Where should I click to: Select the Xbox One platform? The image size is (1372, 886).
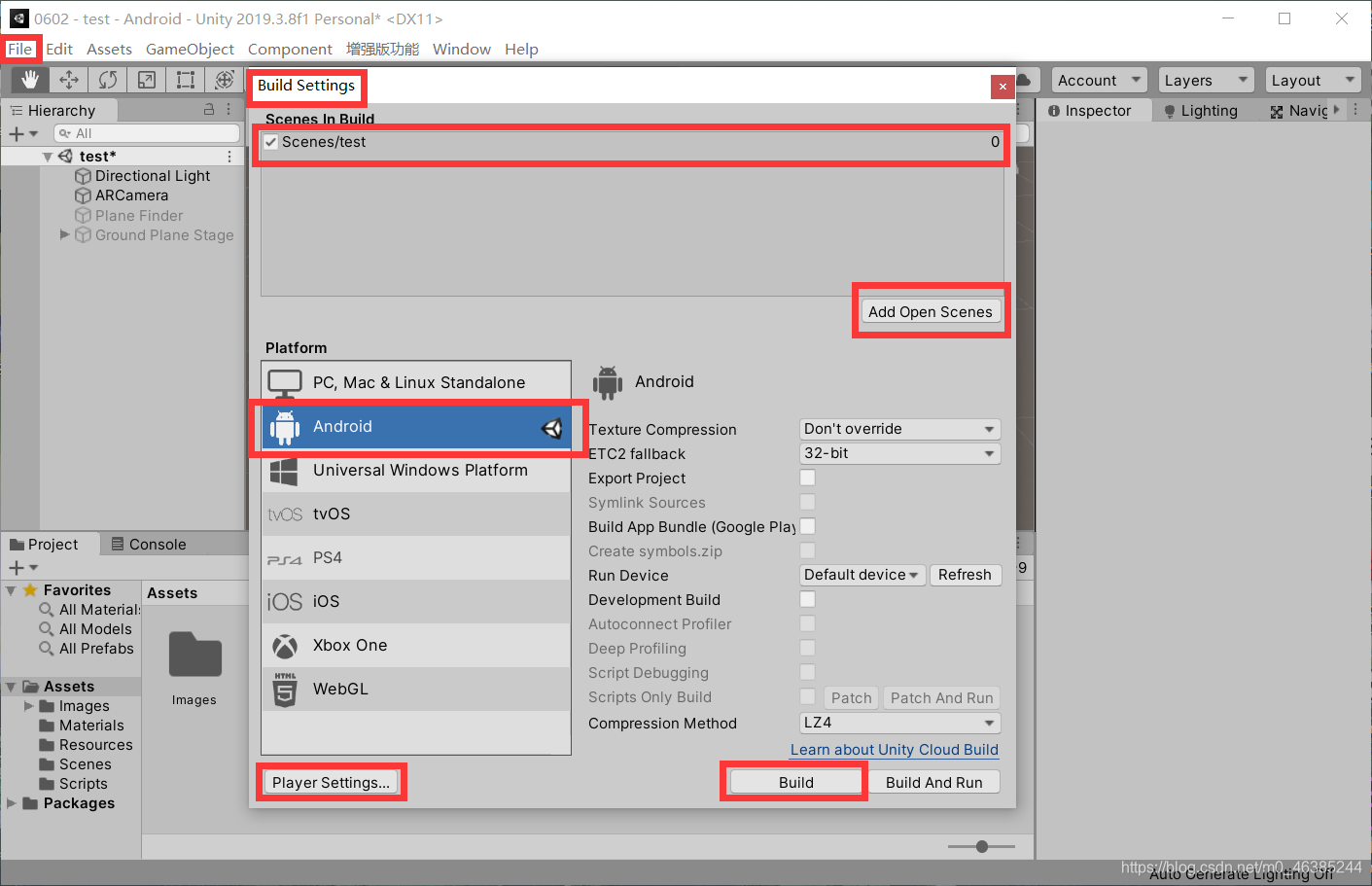coord(416,646)
